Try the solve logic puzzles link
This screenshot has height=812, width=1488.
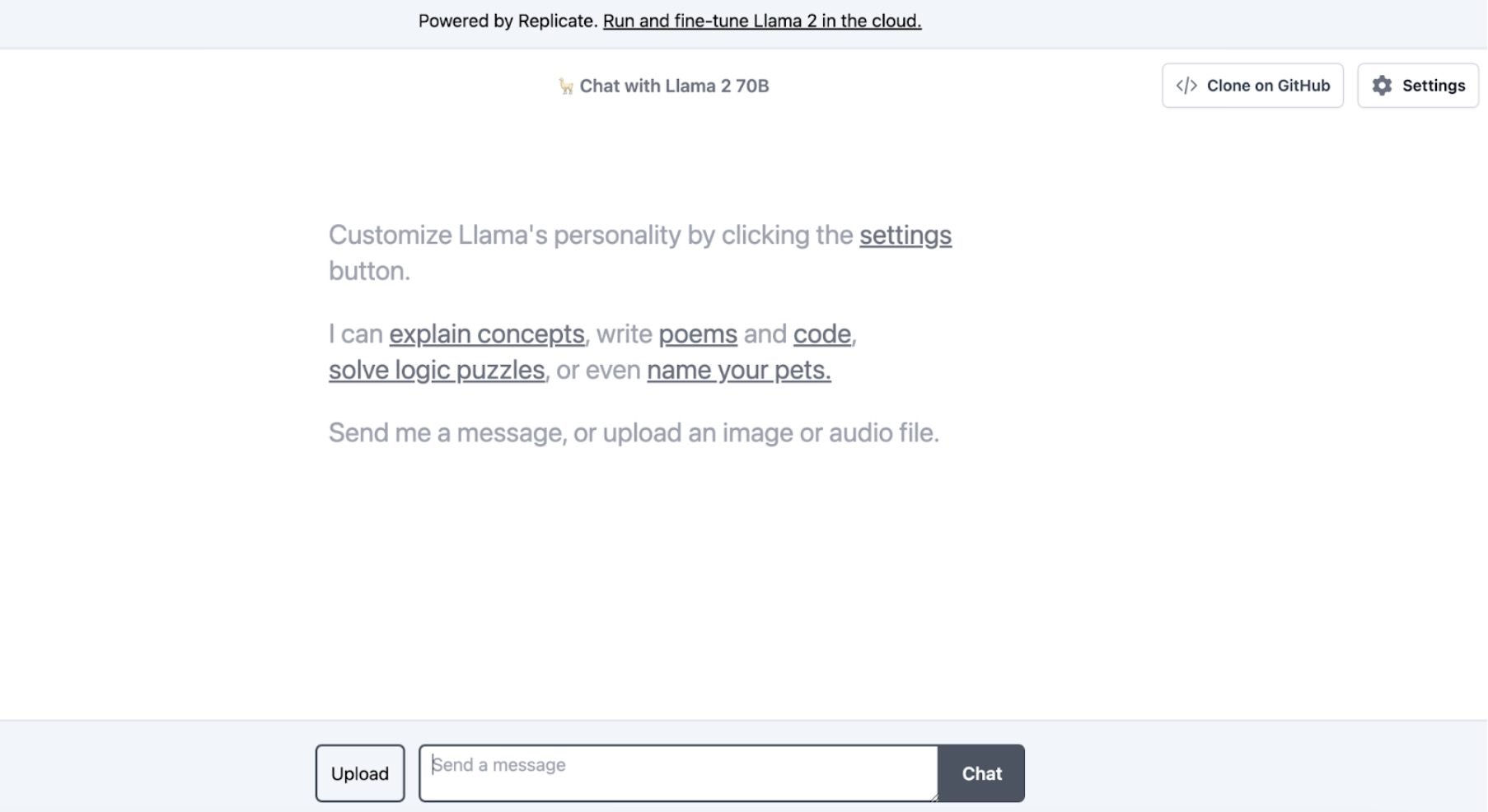click(437, 371)
